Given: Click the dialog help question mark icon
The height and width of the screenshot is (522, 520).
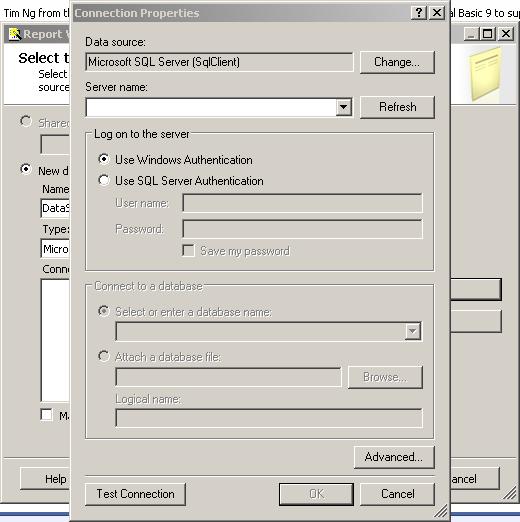Looking at the screenshot, I should click(x=419, y=13).
